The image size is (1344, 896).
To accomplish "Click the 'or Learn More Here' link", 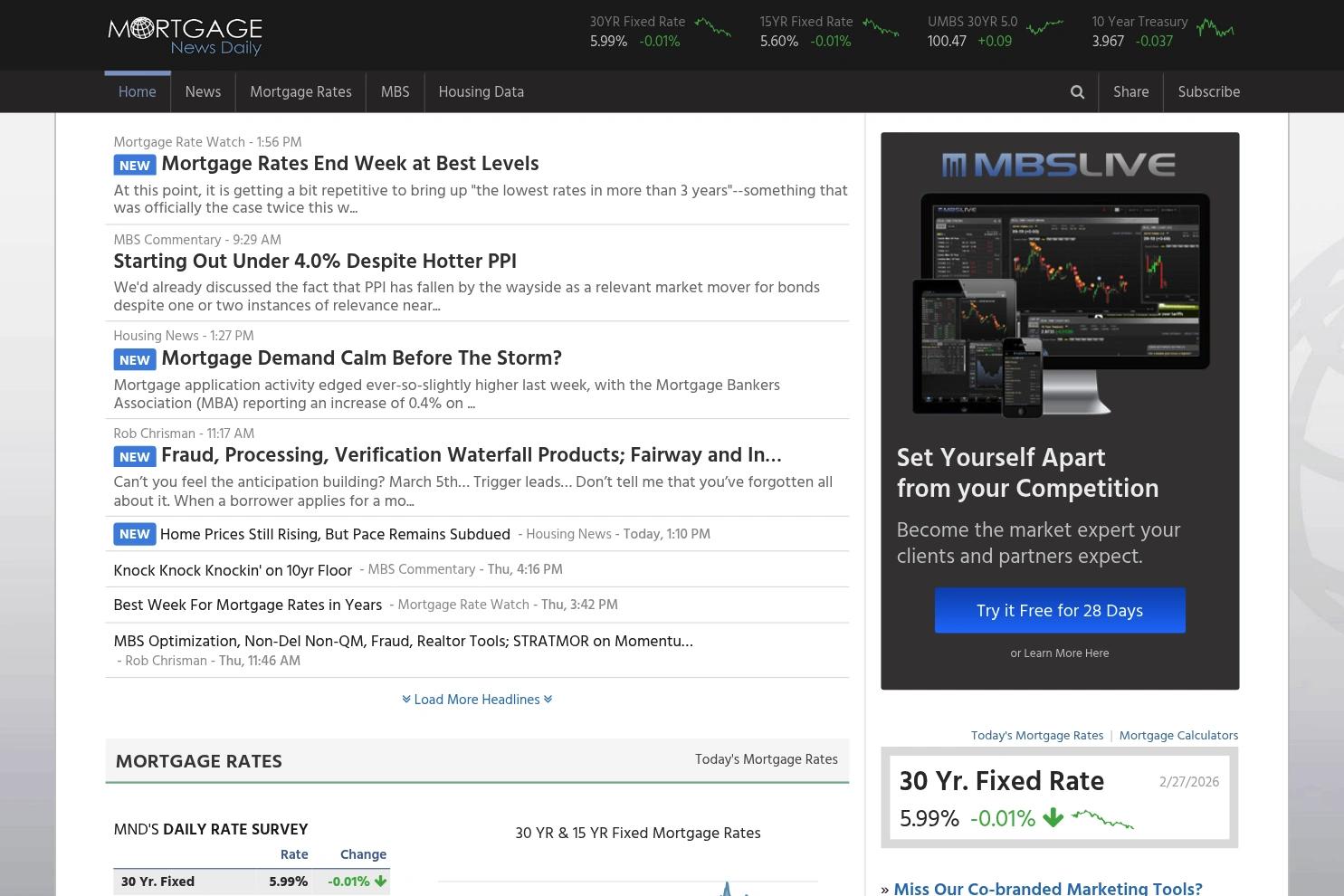I will tap(1059, 653).
